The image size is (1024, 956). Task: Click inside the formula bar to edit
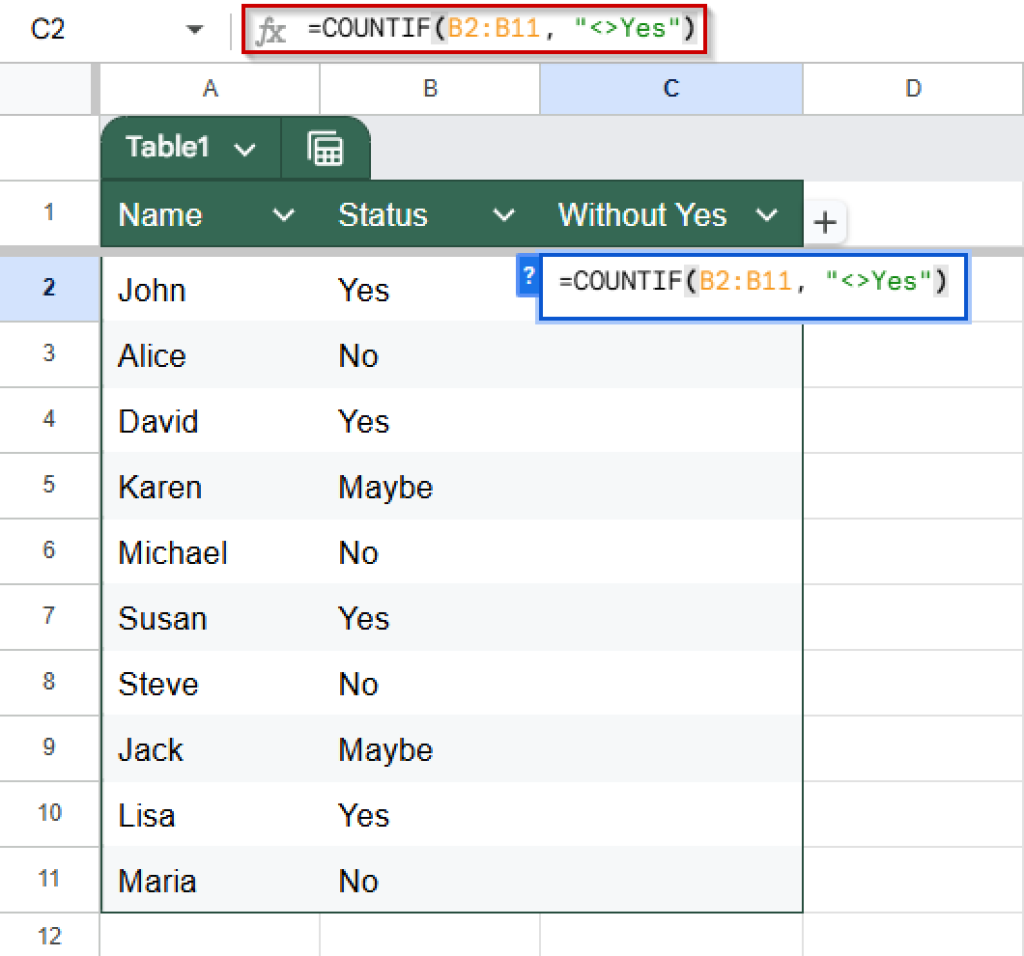pyautogui.click(x=500, y=28)
